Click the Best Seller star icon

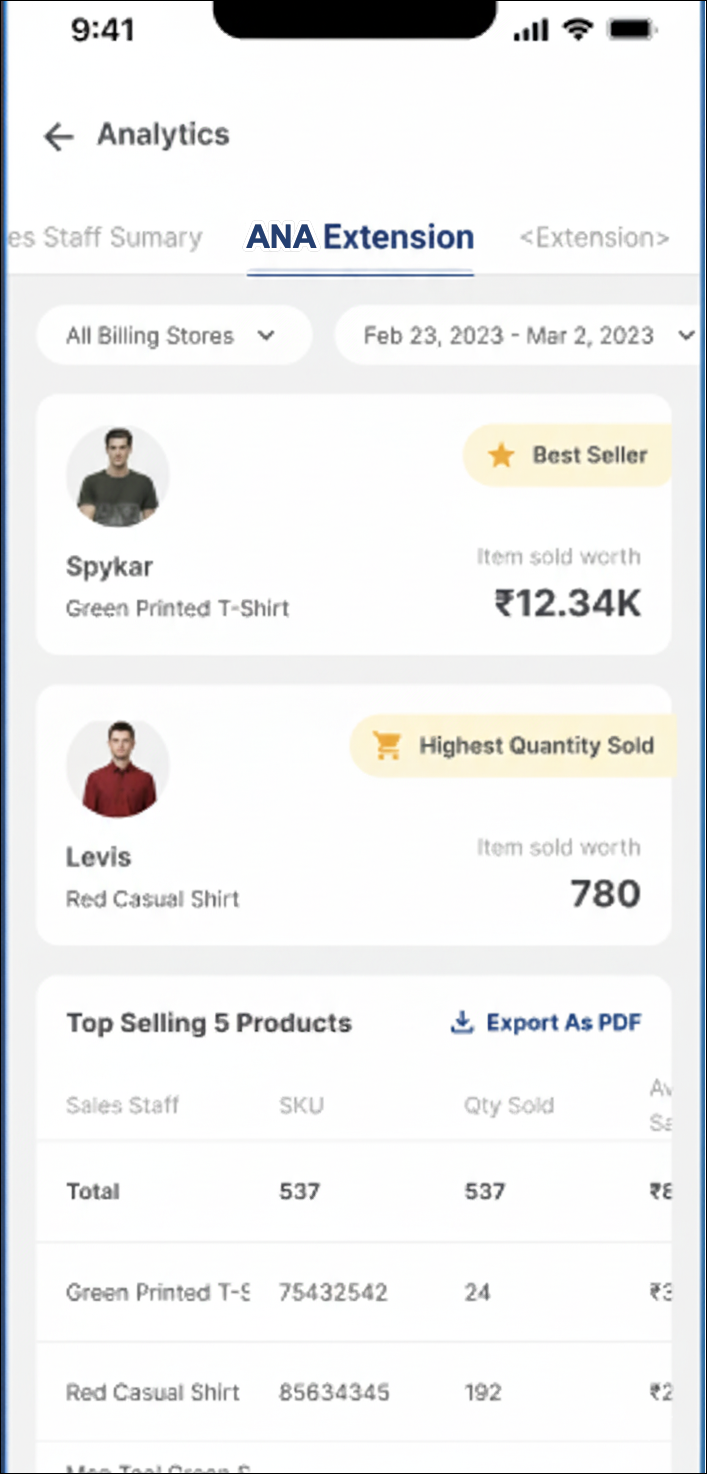[x=500, y=456]
